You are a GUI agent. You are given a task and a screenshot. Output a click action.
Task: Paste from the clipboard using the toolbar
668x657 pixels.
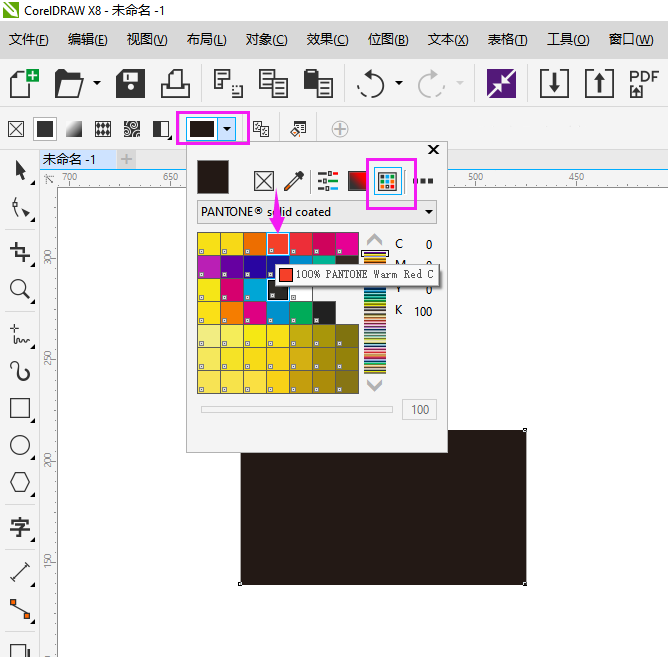coord(318,83)
